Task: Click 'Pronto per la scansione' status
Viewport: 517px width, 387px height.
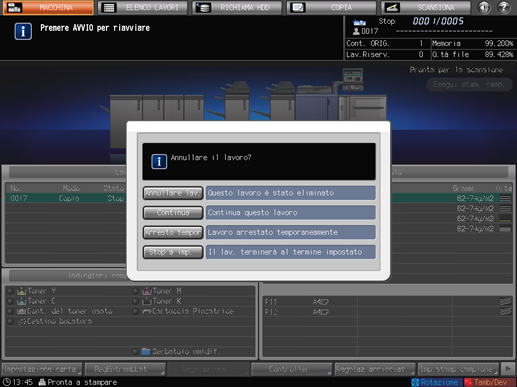Action: coord(456,70)
